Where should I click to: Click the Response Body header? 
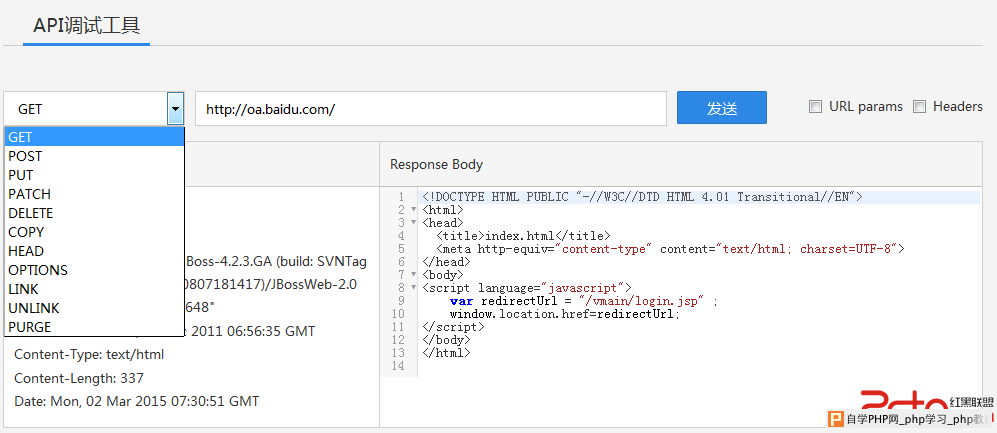(x=436, y=164)
